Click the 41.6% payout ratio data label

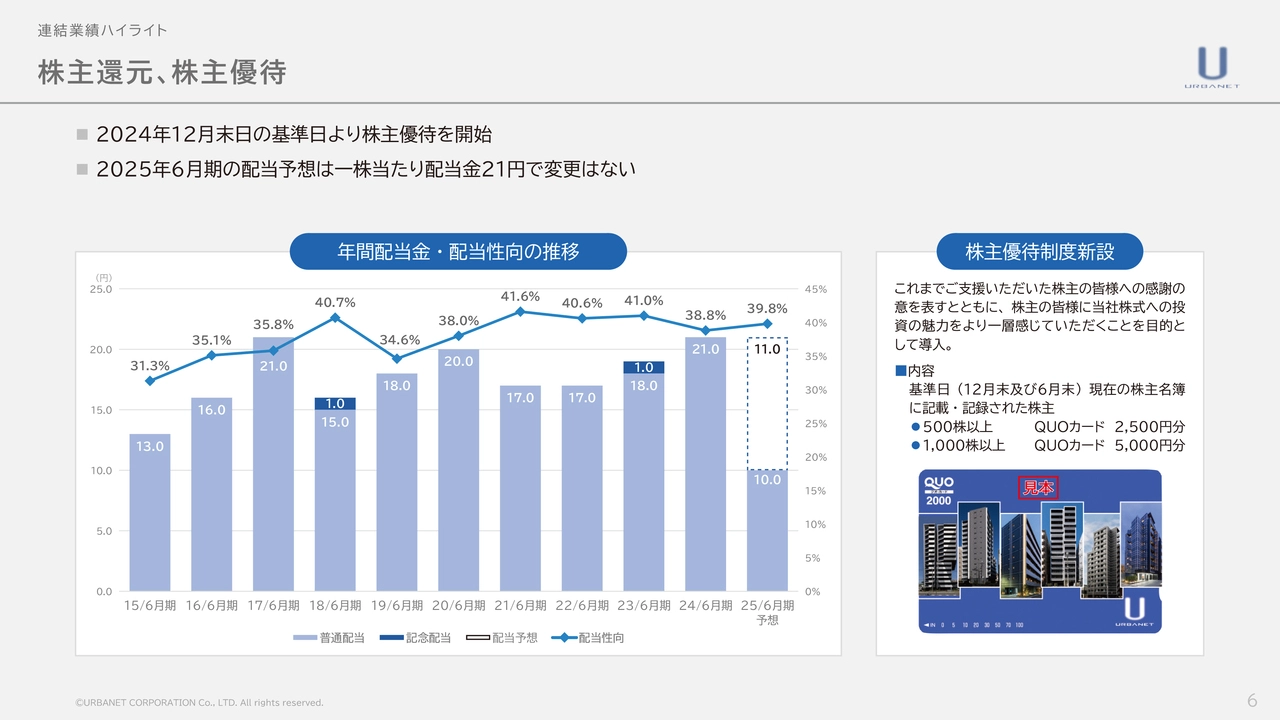coord(520,296)
